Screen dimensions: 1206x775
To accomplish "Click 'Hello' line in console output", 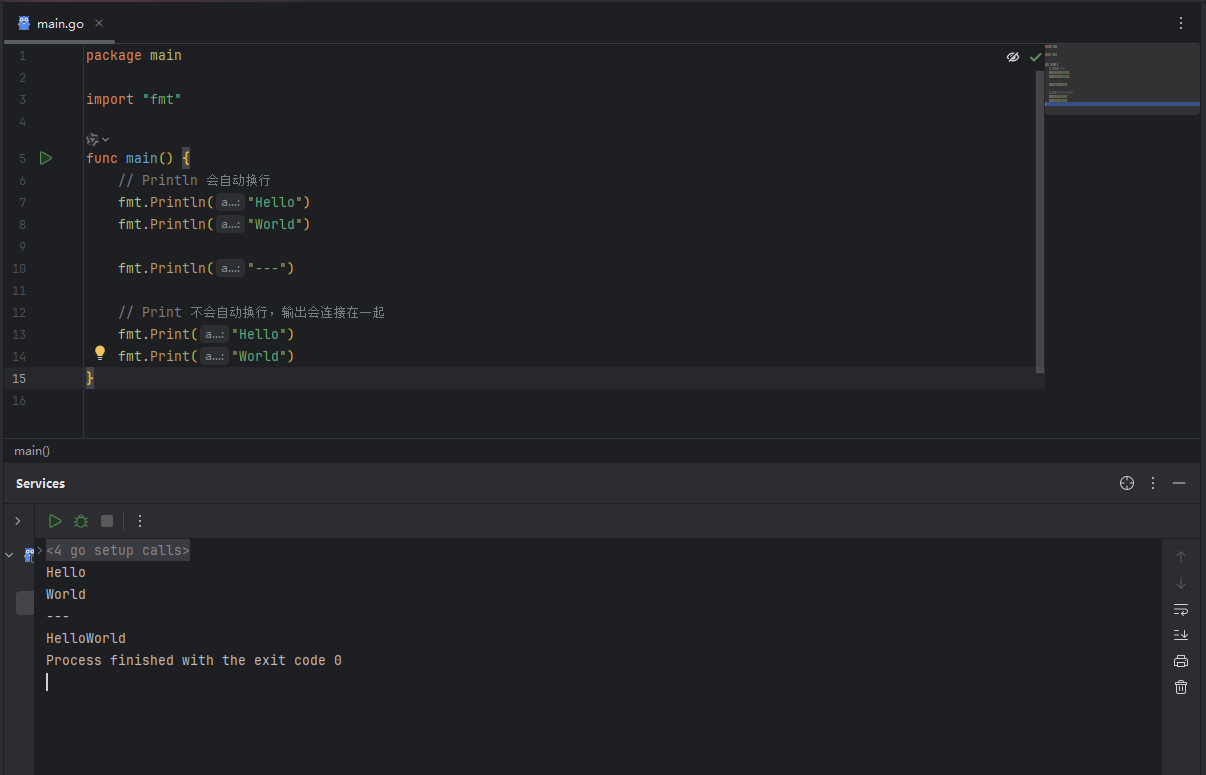I will click(x=66, y=572).
